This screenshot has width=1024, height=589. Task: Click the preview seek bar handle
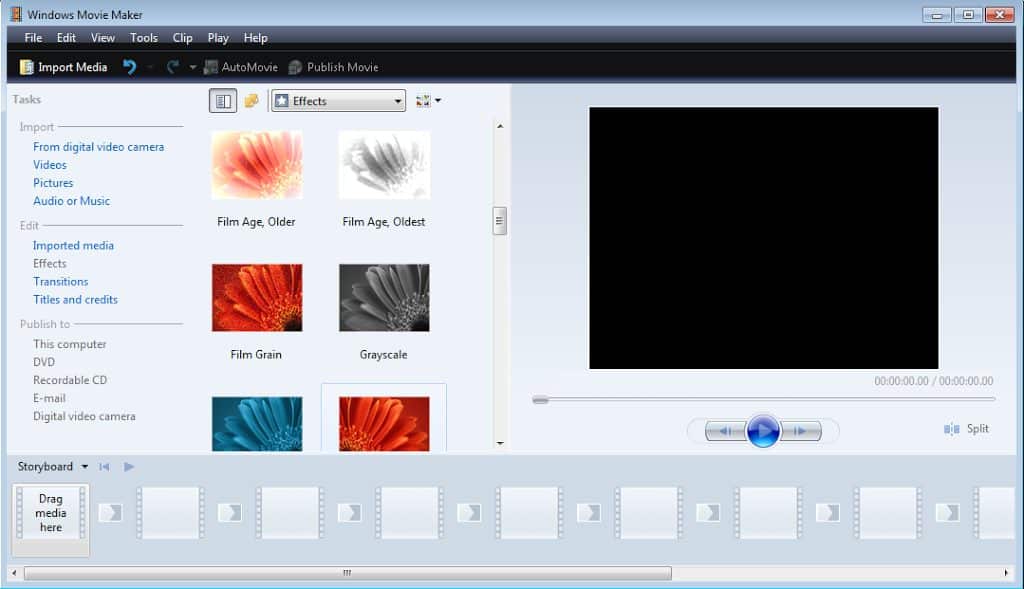pyautogui.click(x=540, y=400)
